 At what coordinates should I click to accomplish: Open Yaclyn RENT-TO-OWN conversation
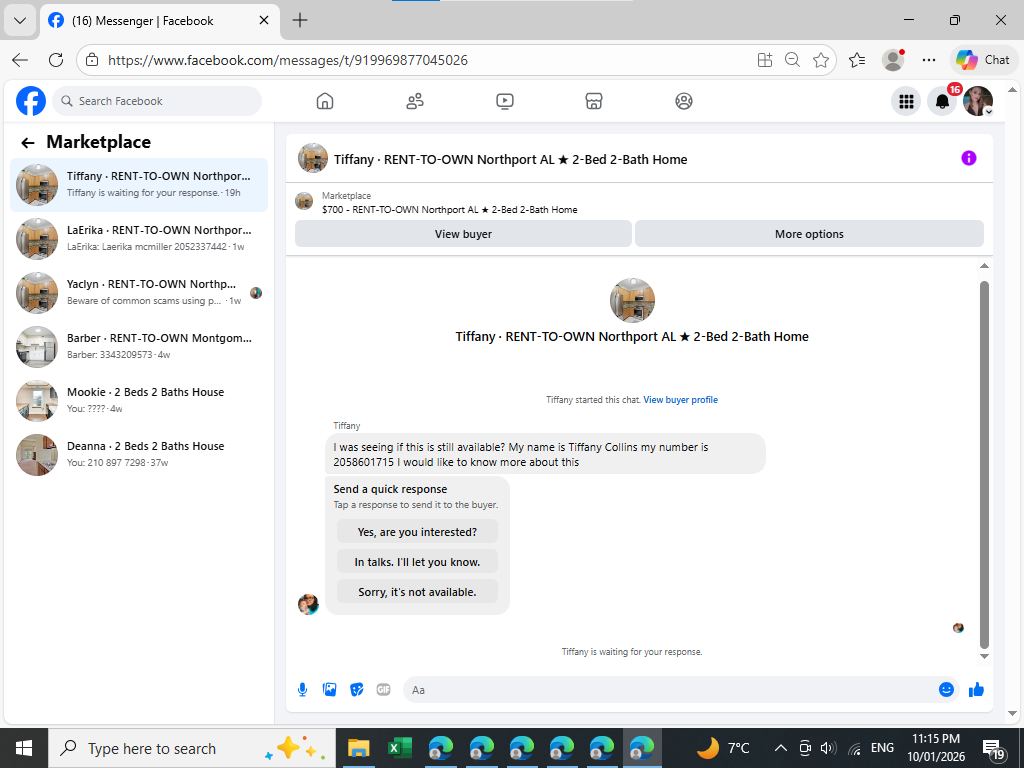(138, 293)
